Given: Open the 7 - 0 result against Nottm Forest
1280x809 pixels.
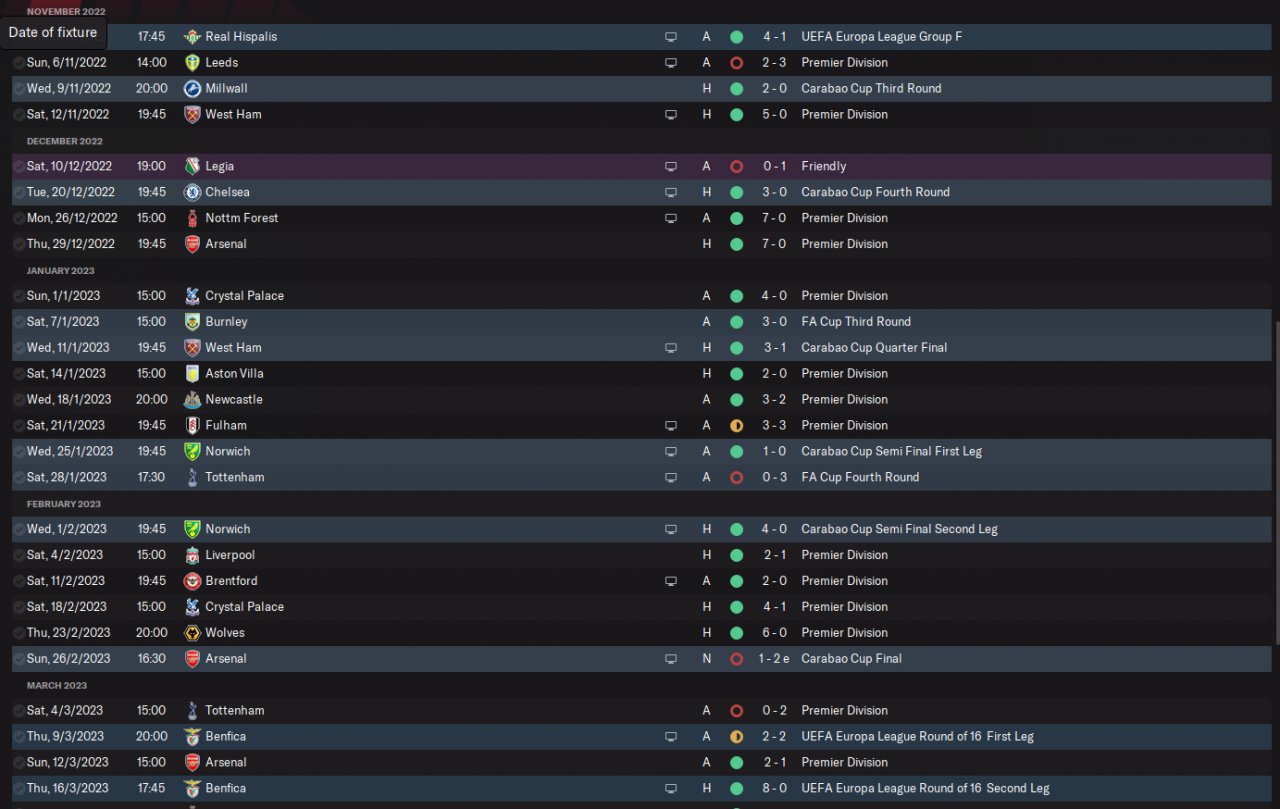Looking at the screenshot, I should click(774, 218).
